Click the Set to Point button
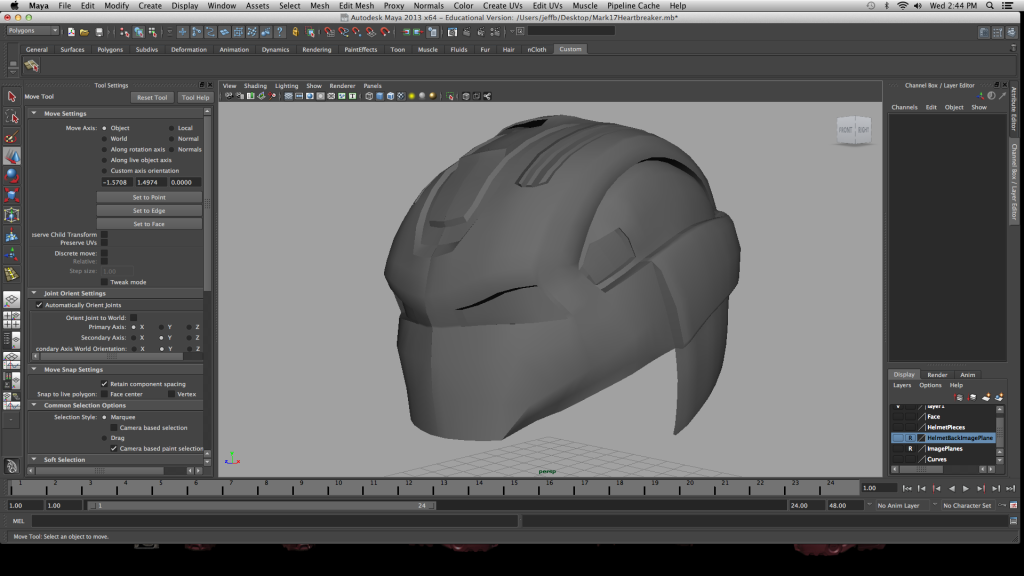 tap(149, 197)
